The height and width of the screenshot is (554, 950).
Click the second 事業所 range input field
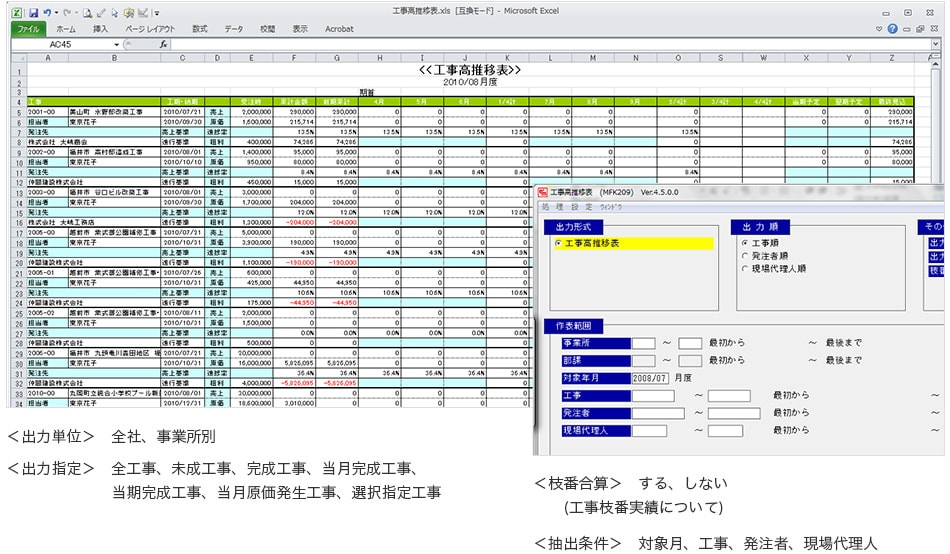[x=690, y=343]
